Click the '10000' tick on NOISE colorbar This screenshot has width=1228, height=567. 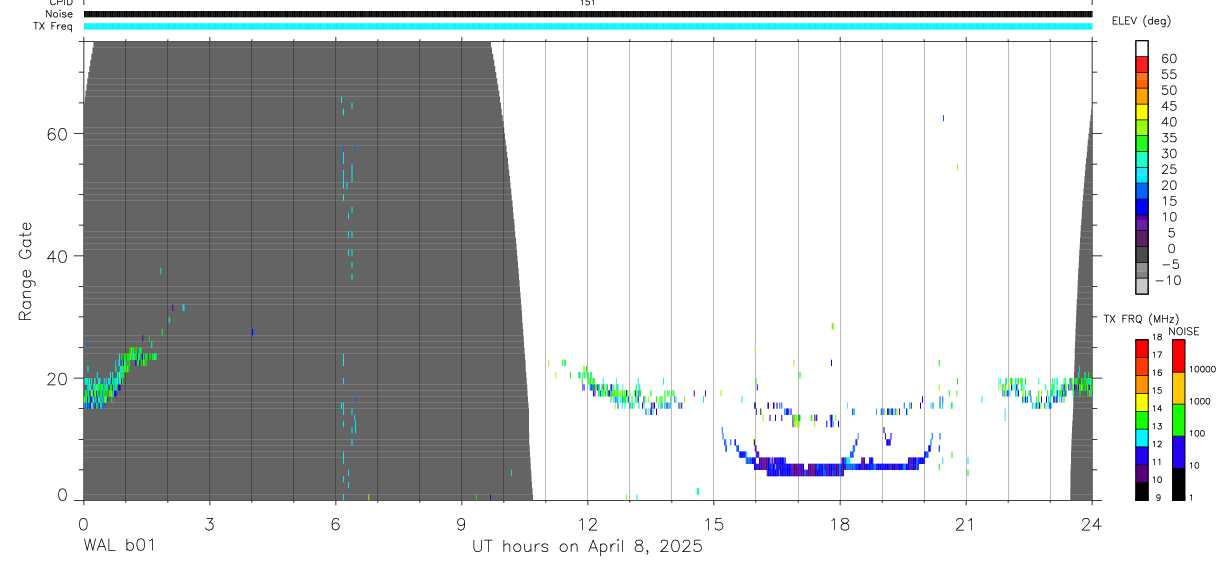(1203, 370)
